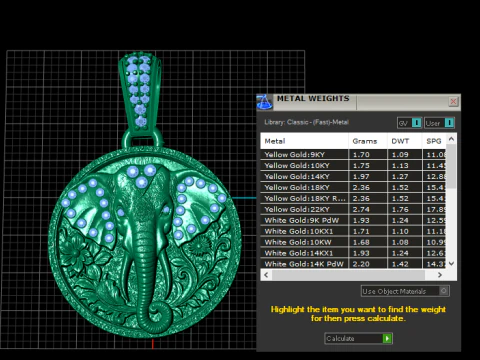Select the Yellow Gold:9KY row
480x360 pixels.
coord(353,154)
